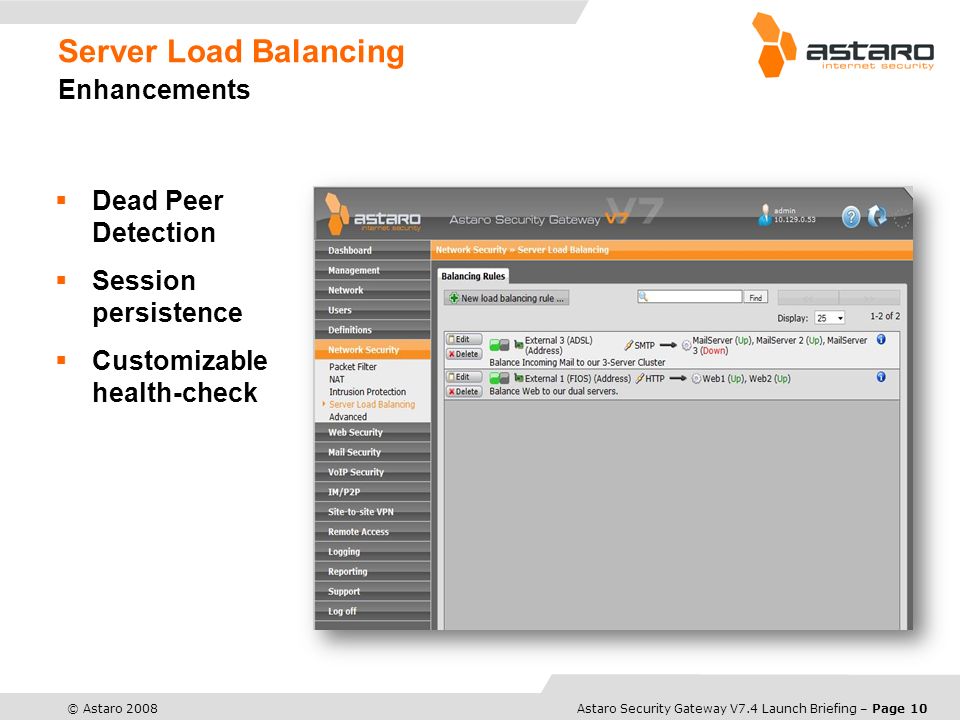
Task: Click the next page pager button
Action: [x=869, y=298]
